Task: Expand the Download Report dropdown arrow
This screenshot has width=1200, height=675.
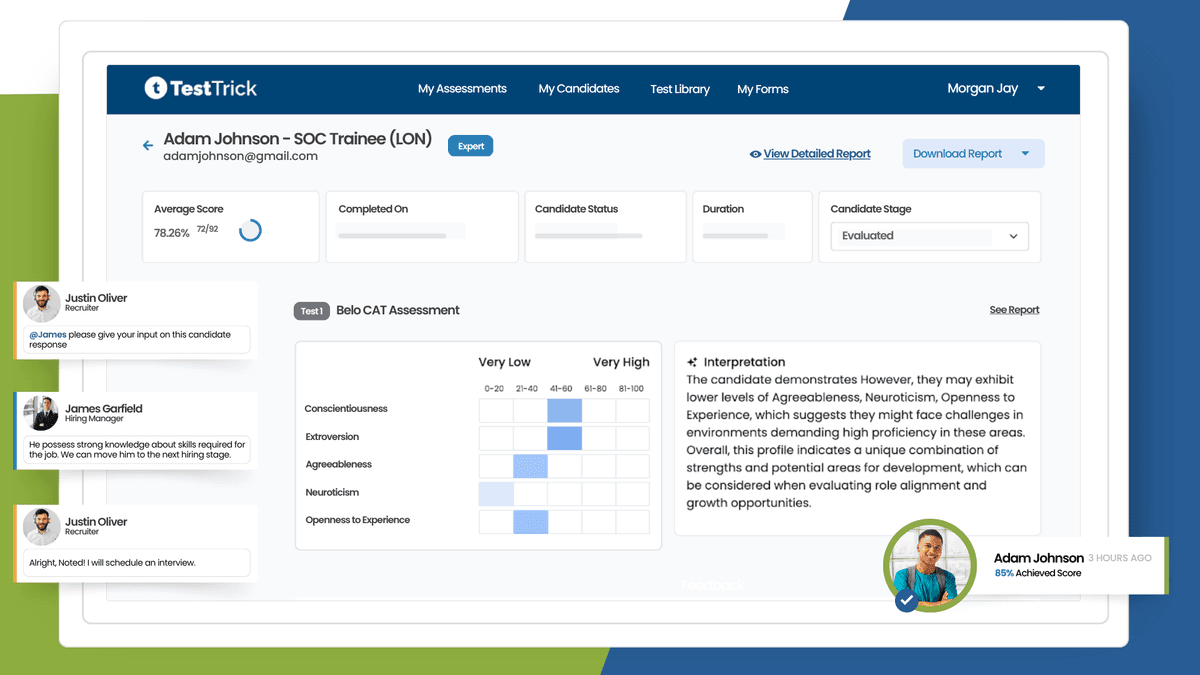Action: [1026, 153]
